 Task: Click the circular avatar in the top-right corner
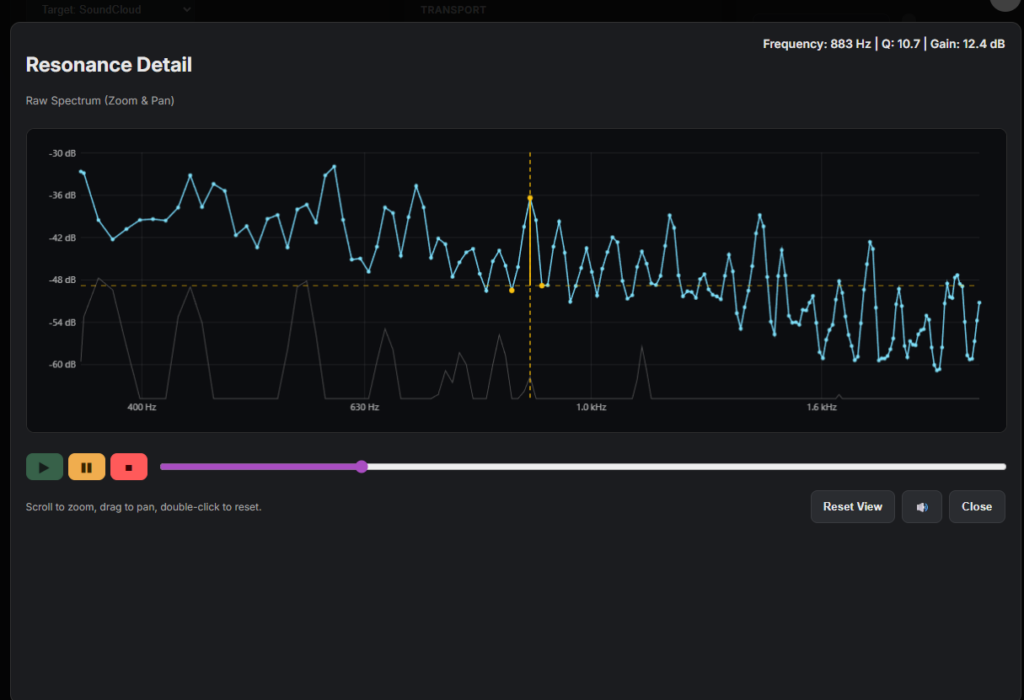tap(1003, 5)
